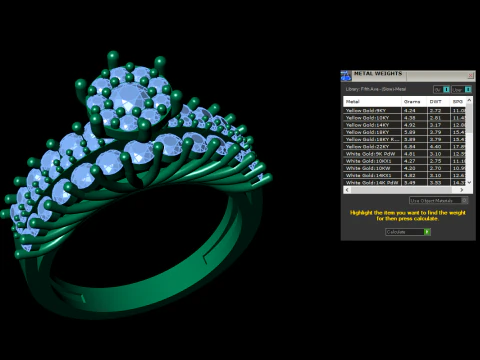Screen dimensions: 480x360
Task: Select the Yellow Gold:22KY row
Action: 405,146
